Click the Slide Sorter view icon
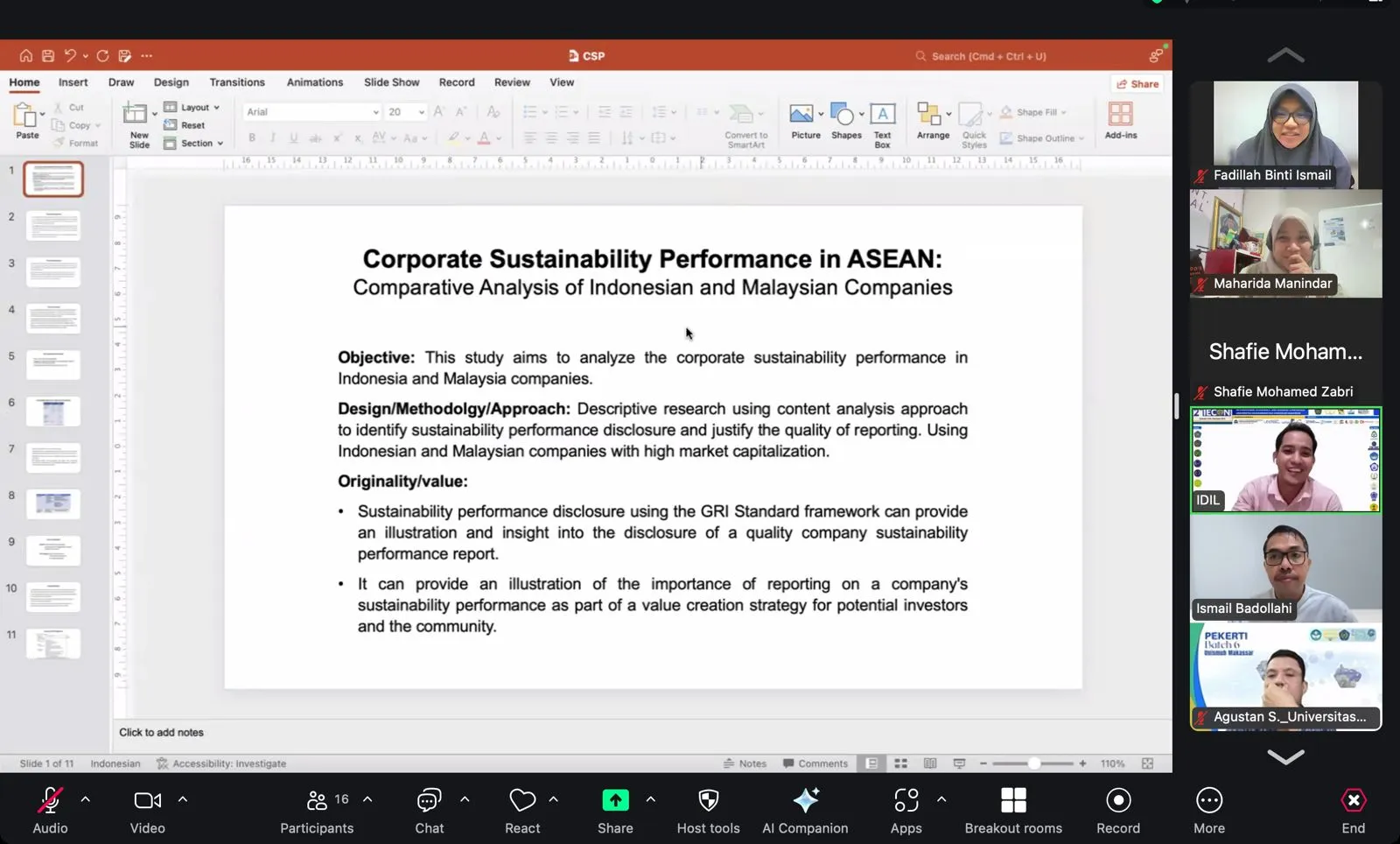Image resolution: width=1400 pixels, height=844 pixels. 900,763
